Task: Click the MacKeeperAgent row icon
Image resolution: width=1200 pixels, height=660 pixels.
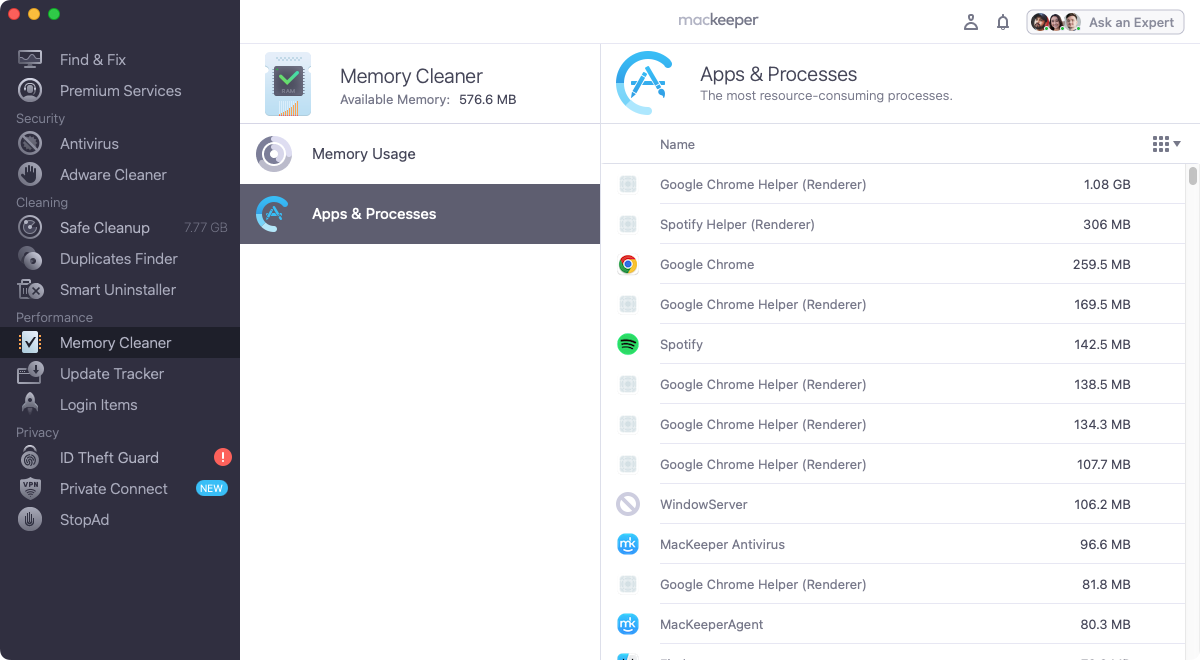Action: [628, 624]
